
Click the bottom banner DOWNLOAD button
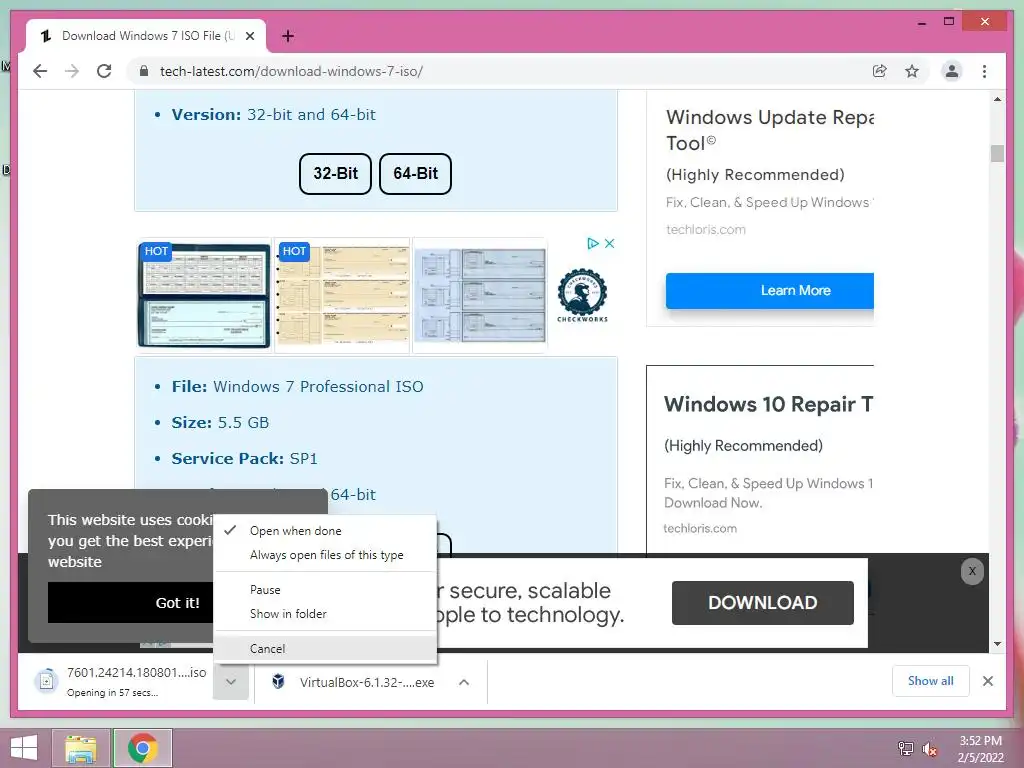(x=762, y=603)
